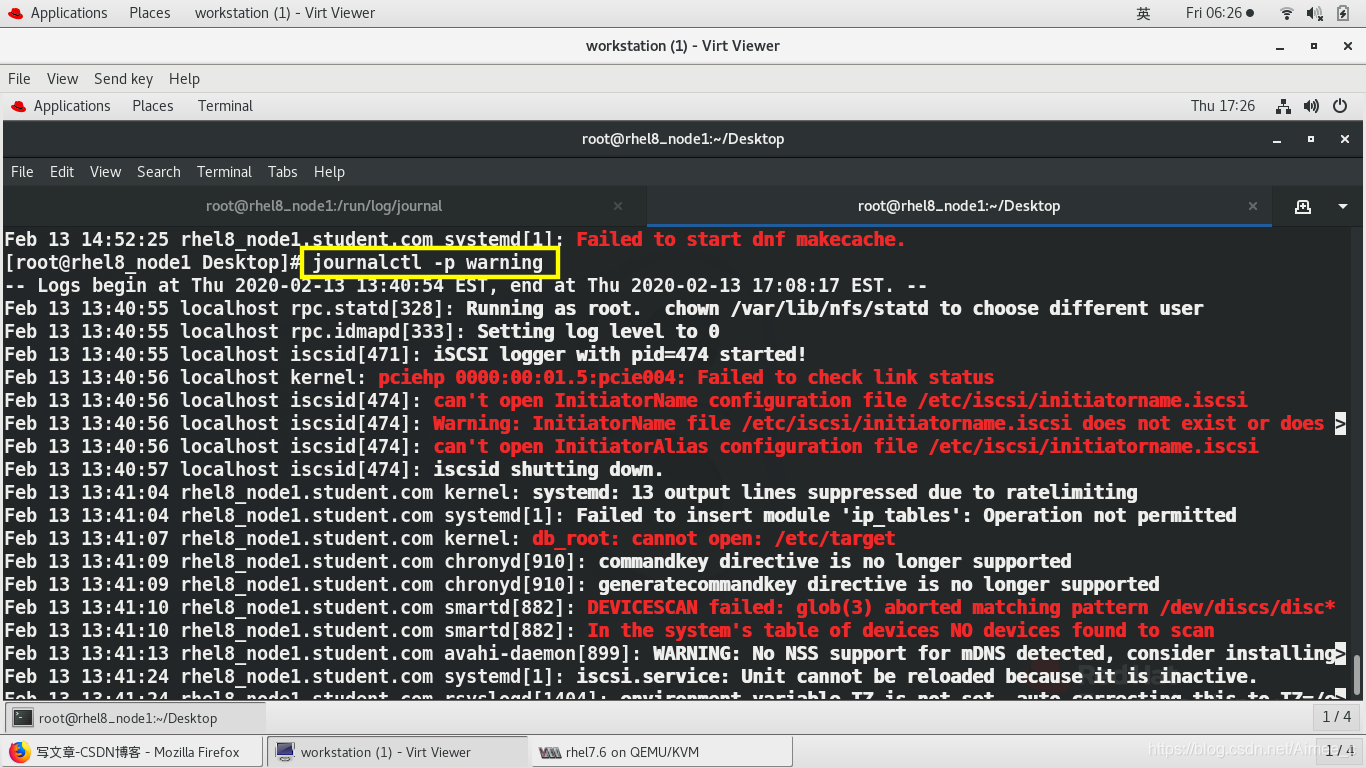Click the Wi-Fi status icon
Screen dimensions: 1366x768
1286,13
